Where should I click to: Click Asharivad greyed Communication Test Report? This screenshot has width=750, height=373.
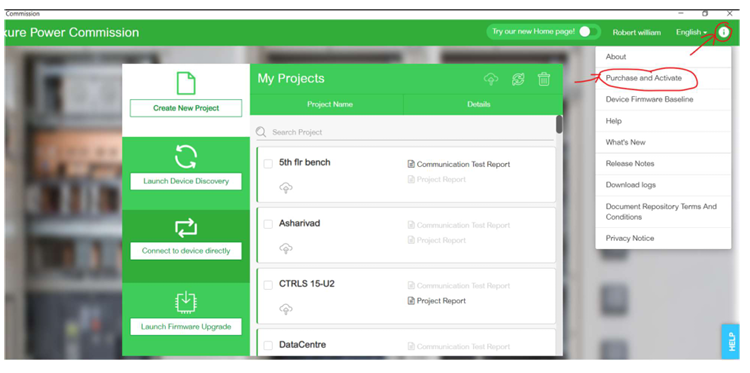coord(463,225)
